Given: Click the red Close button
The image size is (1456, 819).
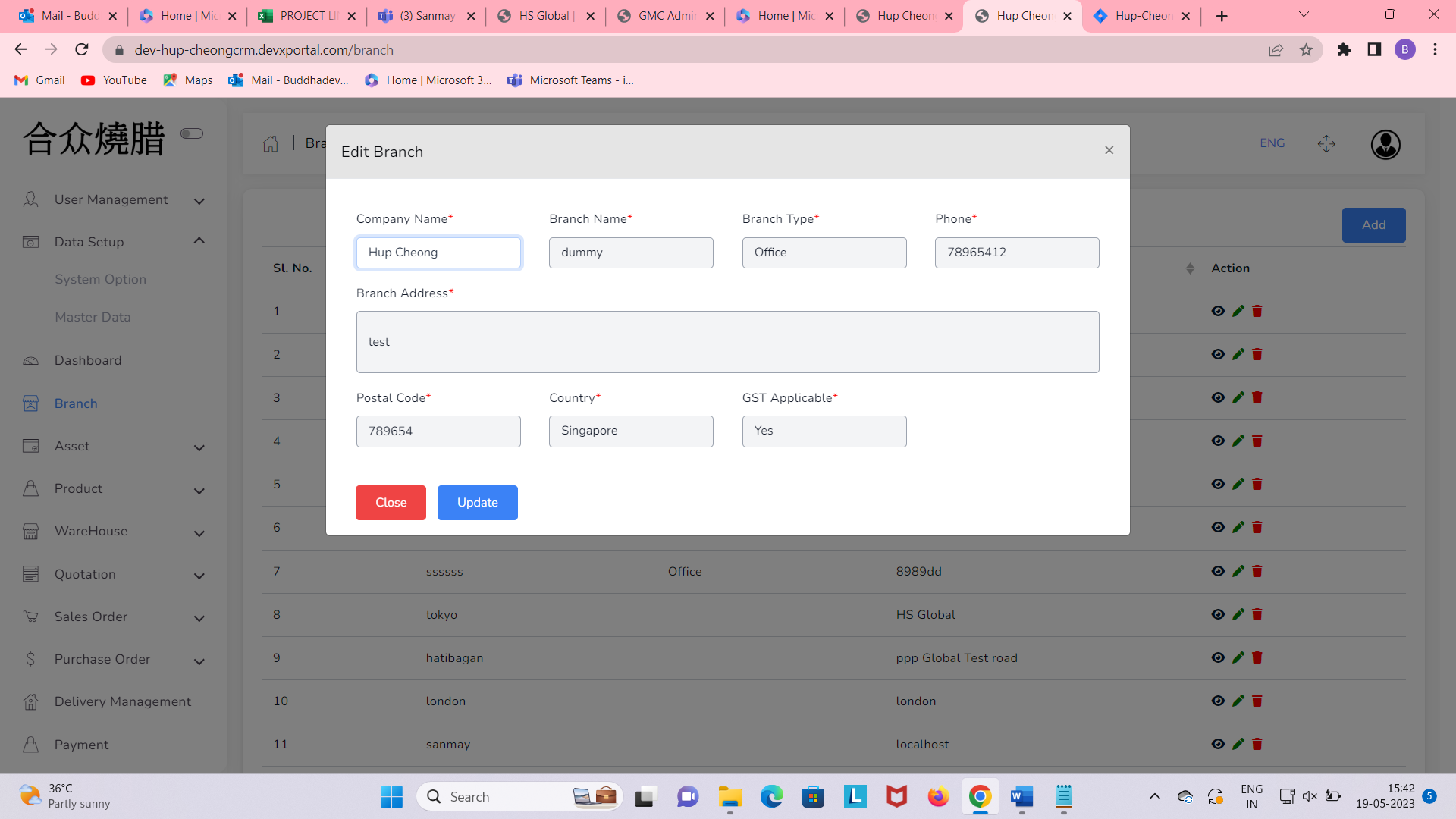Looking at the screenshot, I should point(391,503).
